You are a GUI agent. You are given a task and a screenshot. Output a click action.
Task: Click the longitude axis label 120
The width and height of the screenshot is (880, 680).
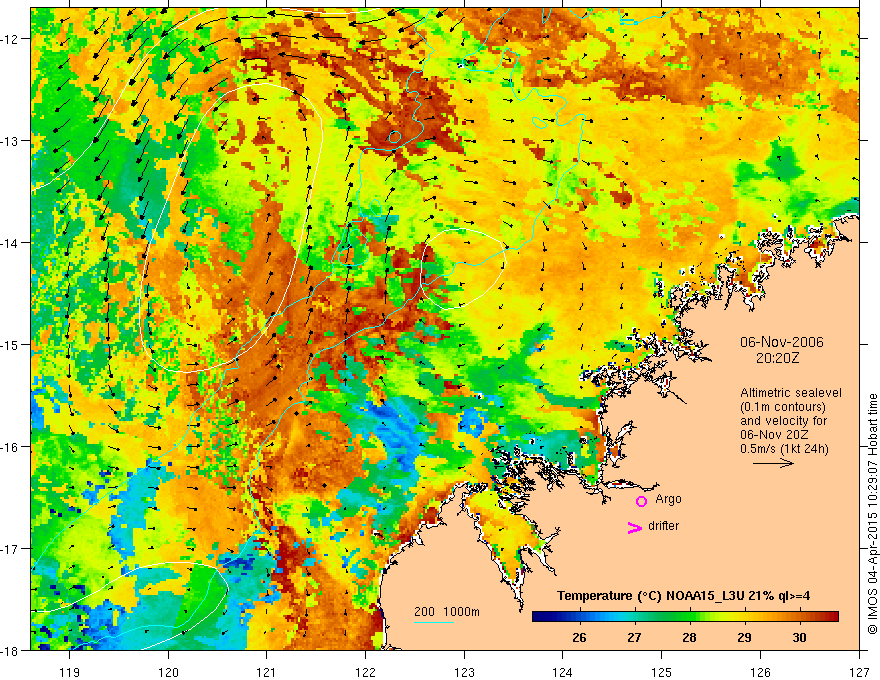[x=168, y=672]
